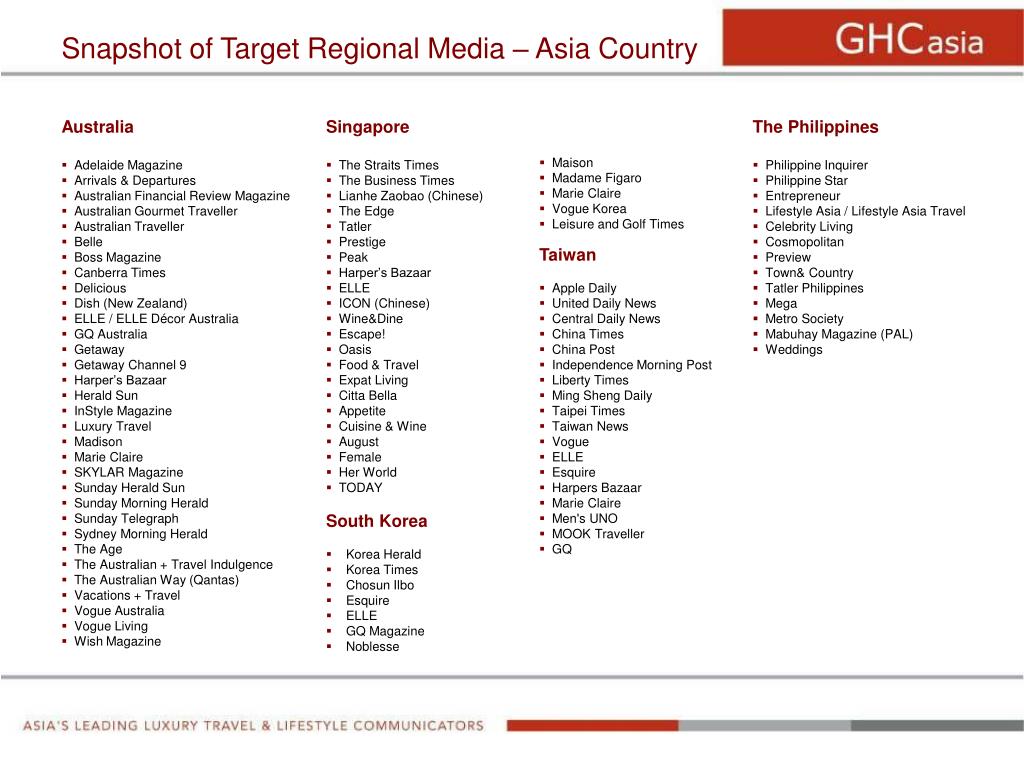Click 'The Straits Times' entry
The width and height of the screenshot is (1024, 768).
(389, 165)
